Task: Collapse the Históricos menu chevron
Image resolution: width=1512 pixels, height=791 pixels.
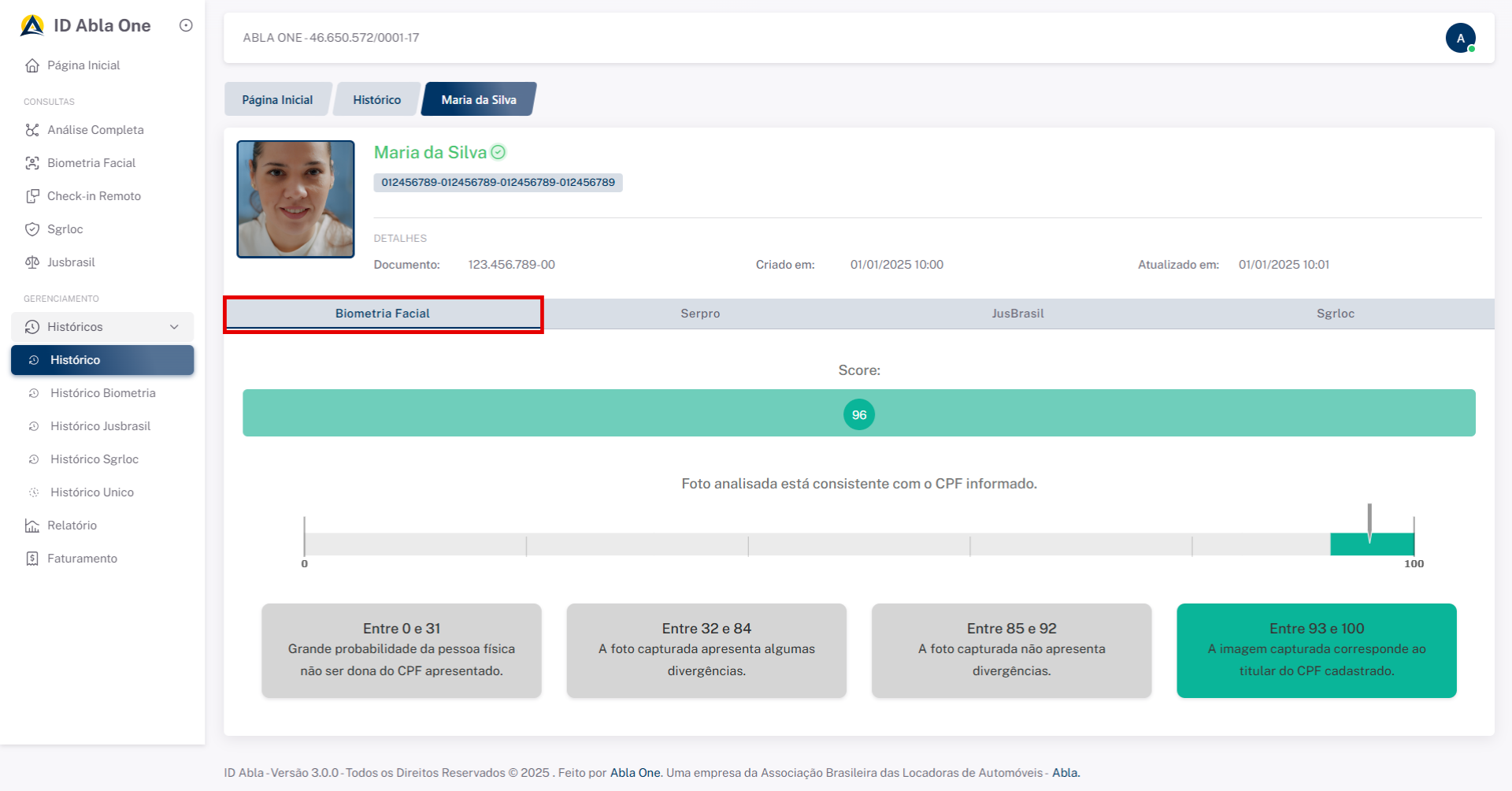Action: coord(174,327)
